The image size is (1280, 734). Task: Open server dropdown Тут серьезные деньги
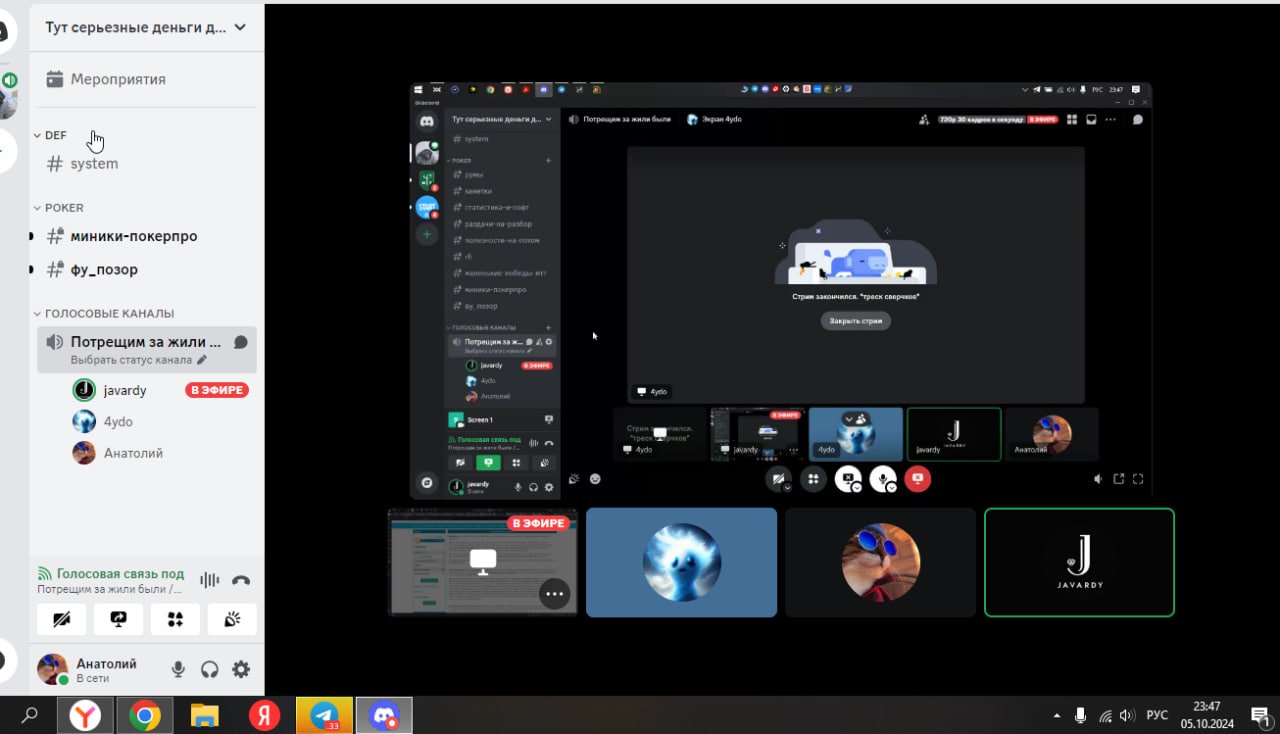tap(147, 28)
